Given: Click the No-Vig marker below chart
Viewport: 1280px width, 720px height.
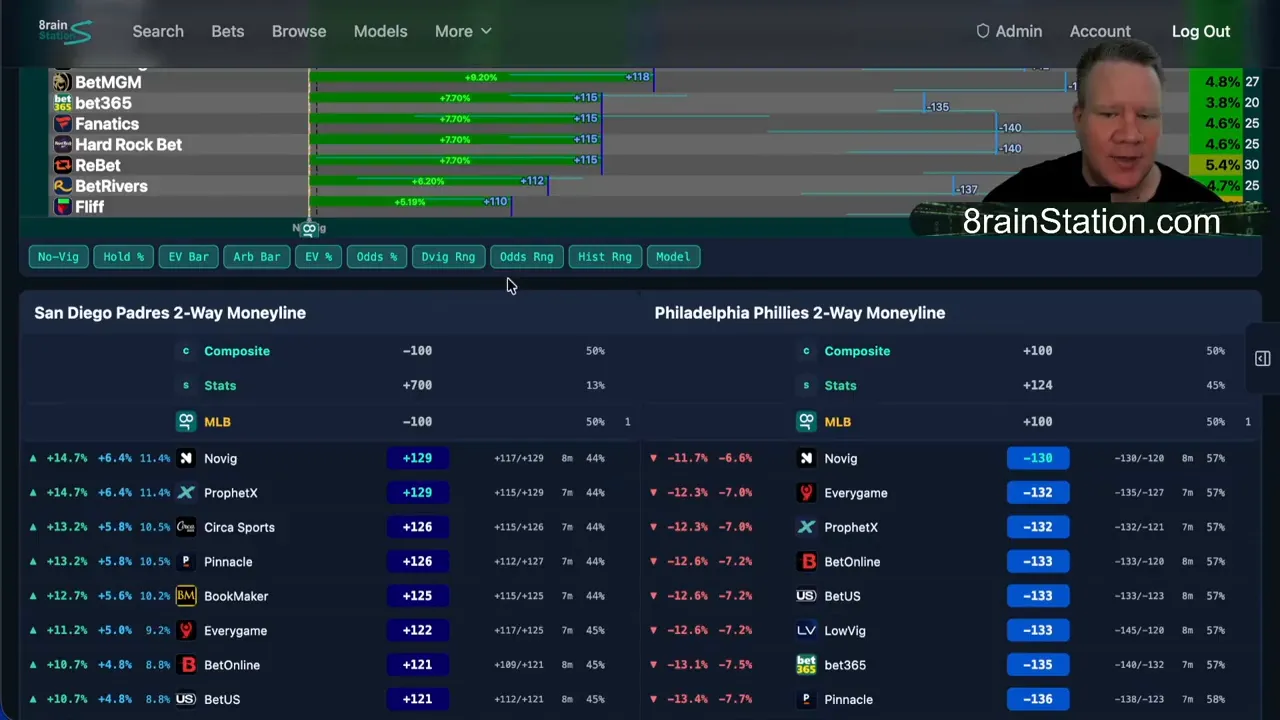Looking at the screenshot, I should 309,229.
